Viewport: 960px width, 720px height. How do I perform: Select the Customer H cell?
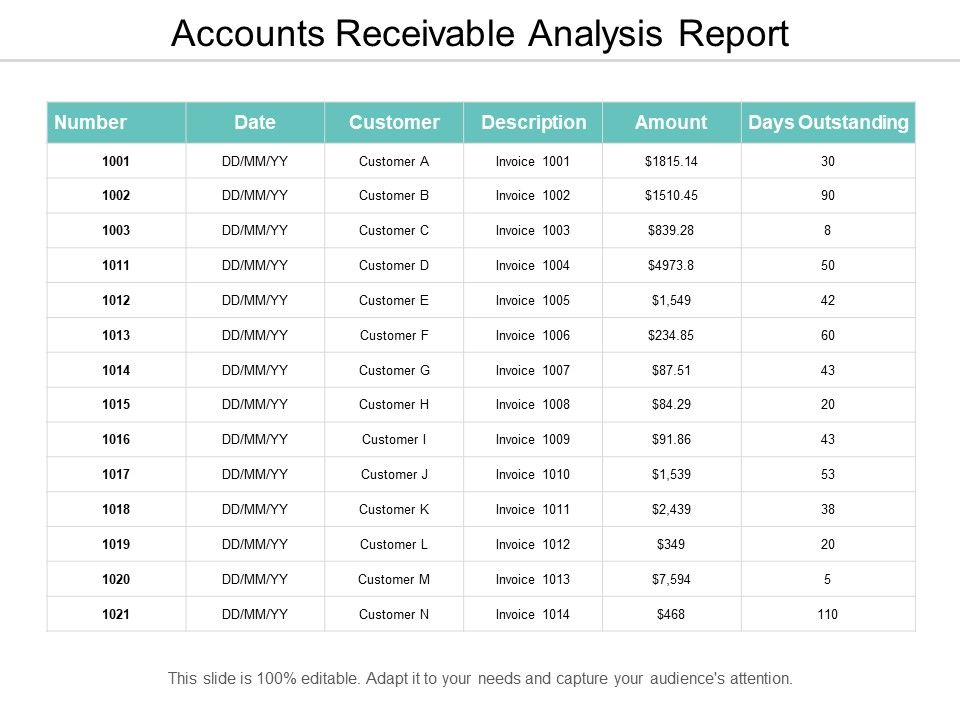[x=394, y=404]
